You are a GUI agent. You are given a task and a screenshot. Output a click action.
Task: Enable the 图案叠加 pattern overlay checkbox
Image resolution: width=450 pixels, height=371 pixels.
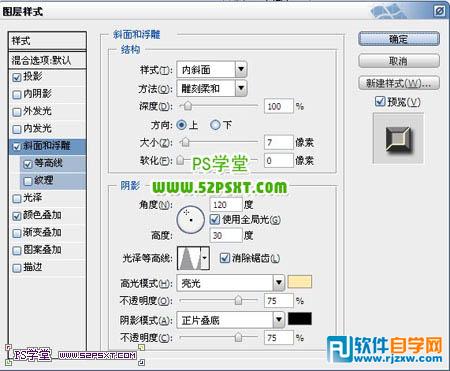pos(17,251)
